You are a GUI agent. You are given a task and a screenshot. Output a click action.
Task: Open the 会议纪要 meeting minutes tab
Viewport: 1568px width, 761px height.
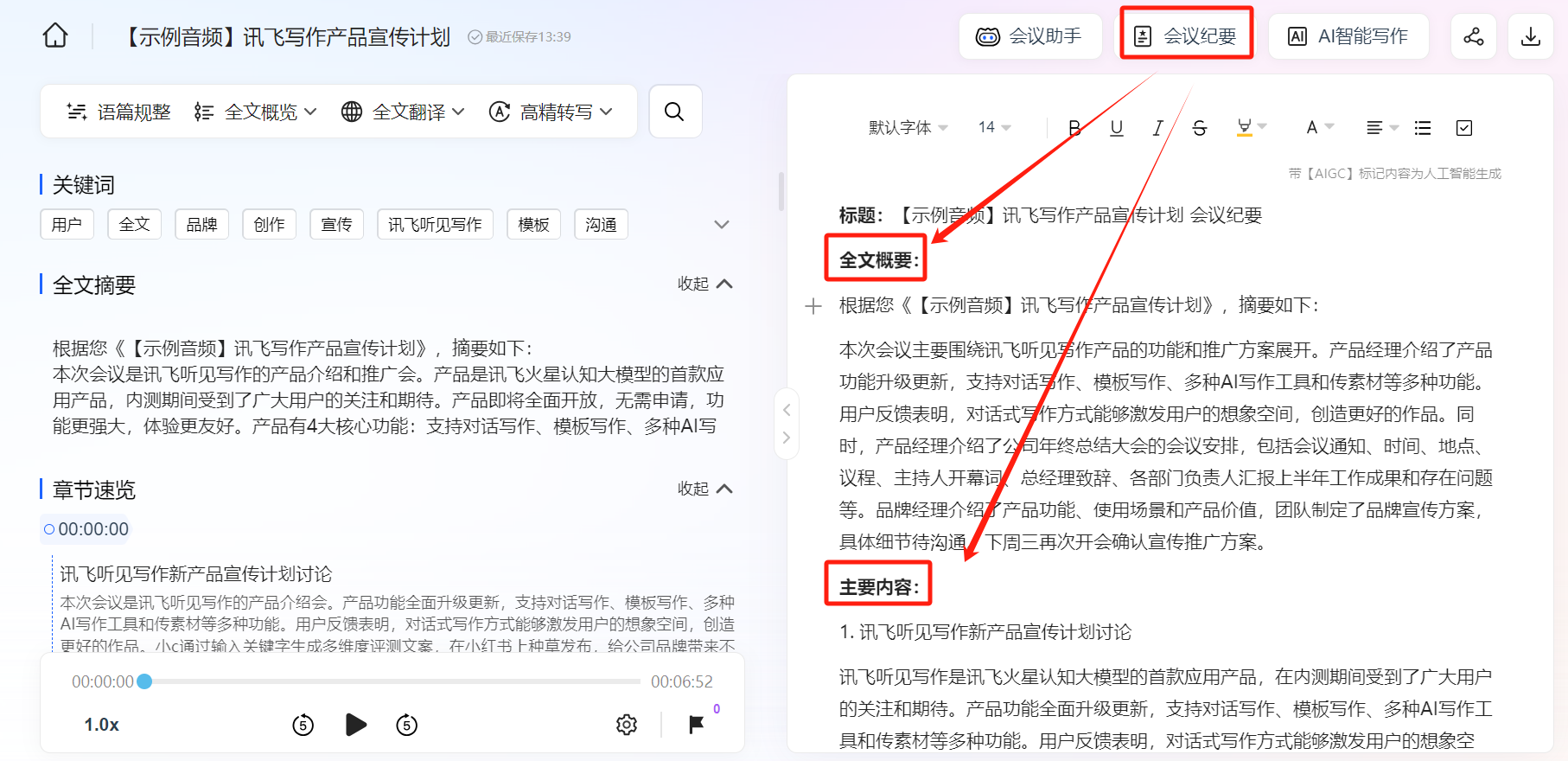point(1187,36)
